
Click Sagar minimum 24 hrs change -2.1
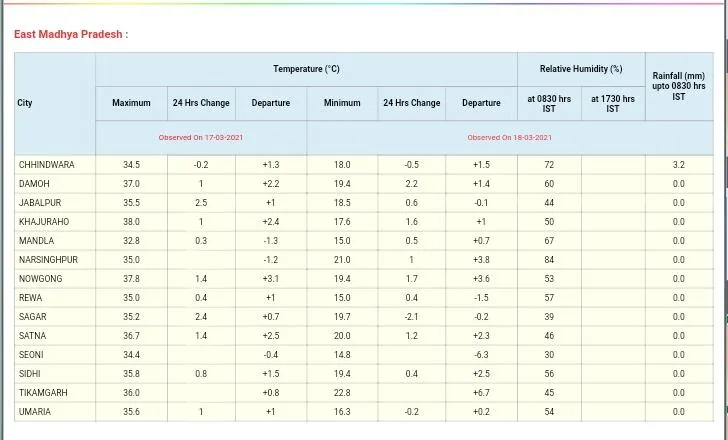(x=411, y=317)
